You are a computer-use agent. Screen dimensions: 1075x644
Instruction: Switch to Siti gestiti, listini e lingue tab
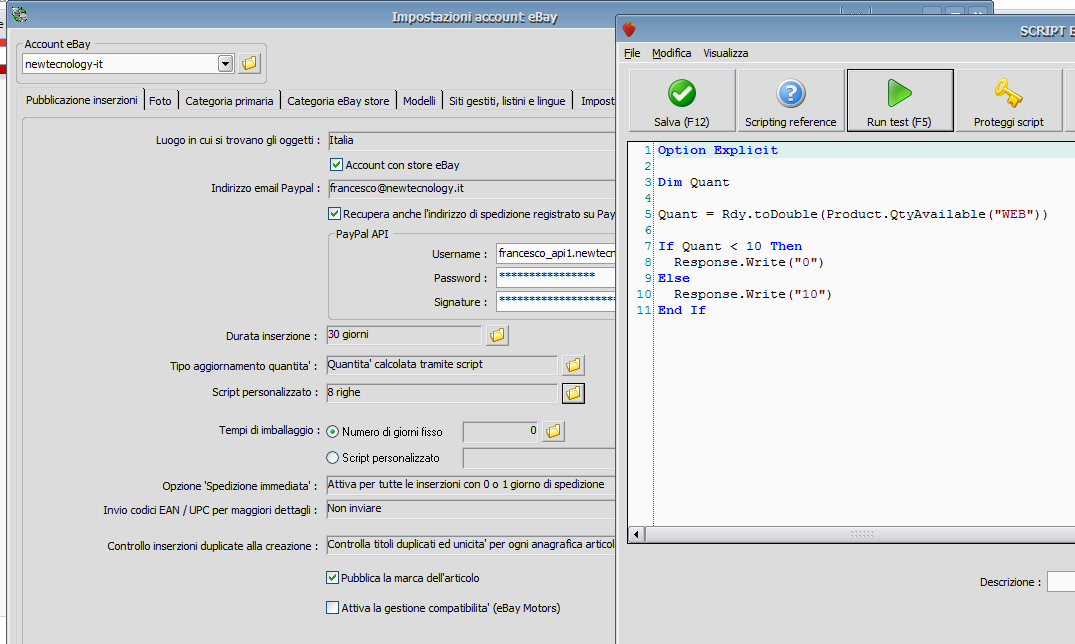click(507, 101)
